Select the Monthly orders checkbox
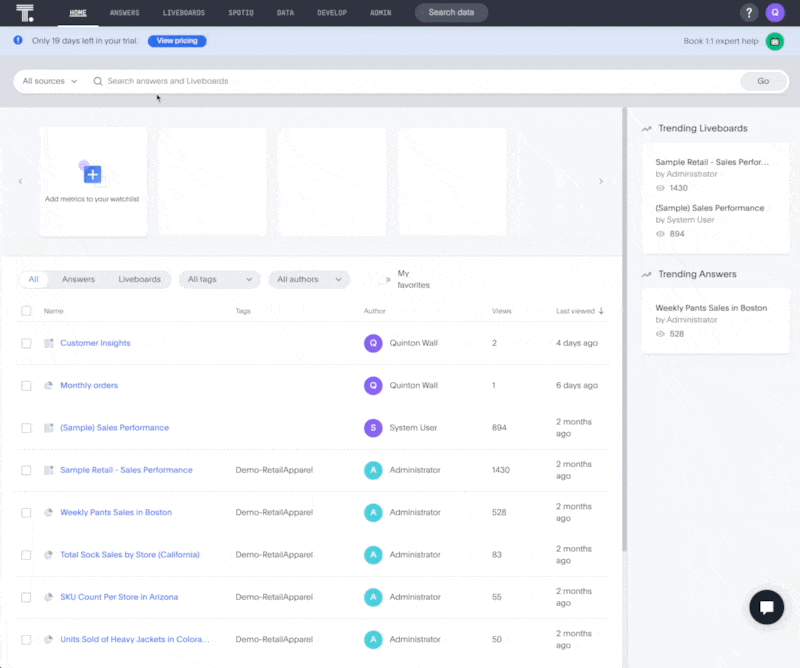Viewport: 800px width, 668px height. pos(27,385)
